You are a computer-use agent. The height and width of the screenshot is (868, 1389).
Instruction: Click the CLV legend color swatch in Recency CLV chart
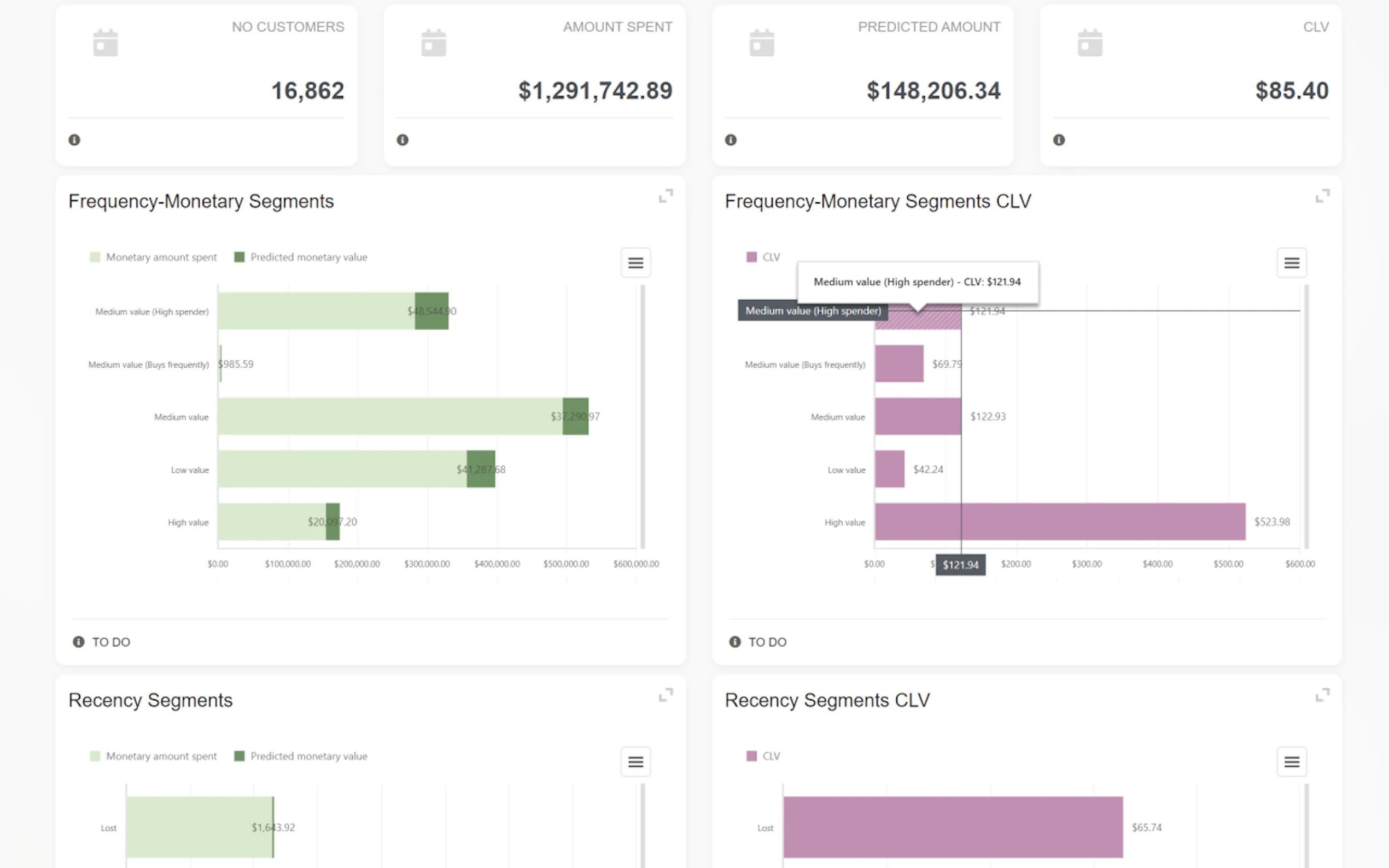[x=751, y=756]
